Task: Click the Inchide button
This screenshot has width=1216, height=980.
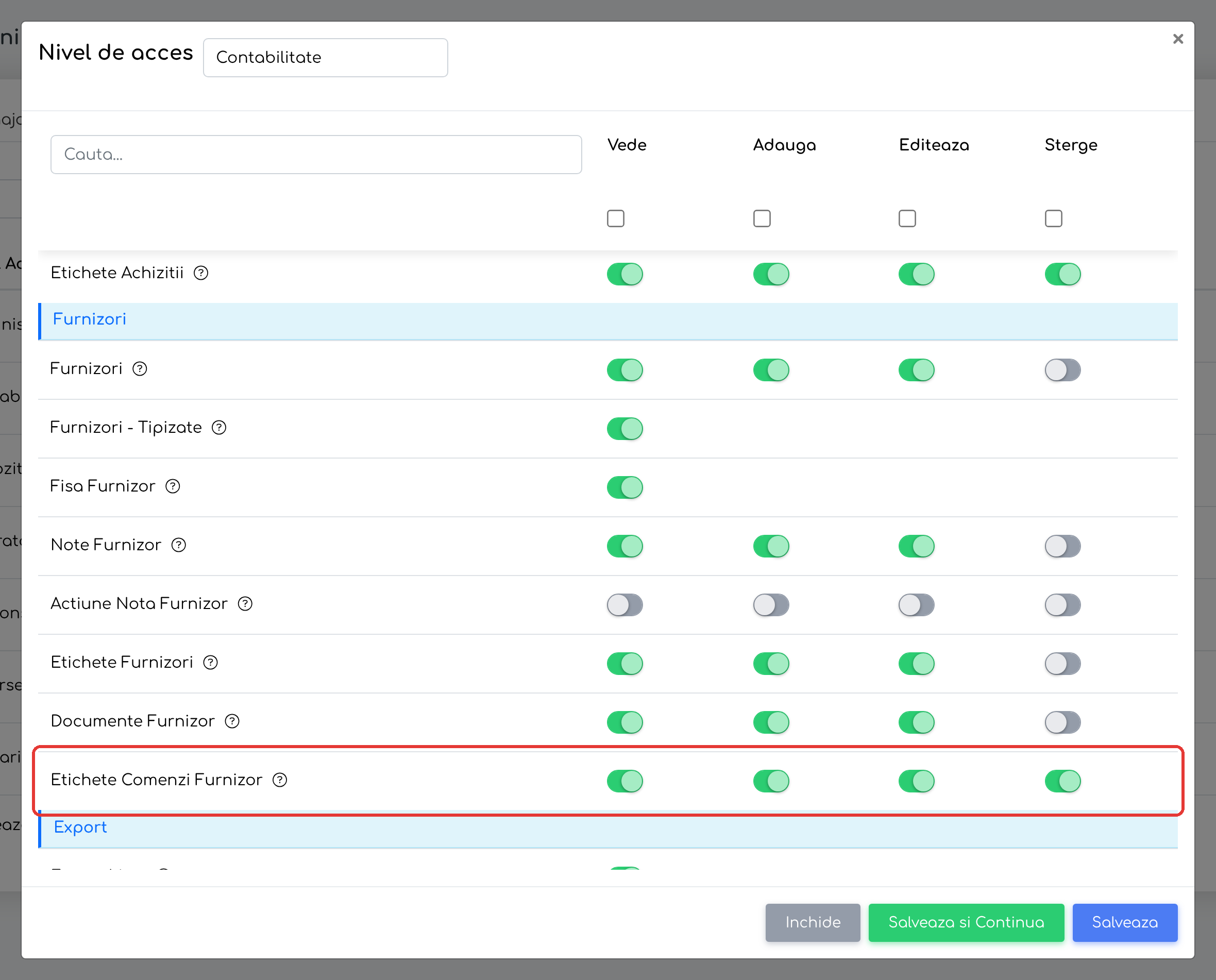Action: 813,922
